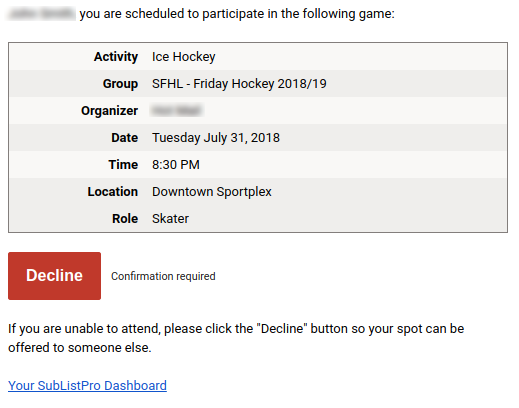Select the 8:30 PM time value
This screenshot has width=519, height=408.
point(176,165)
